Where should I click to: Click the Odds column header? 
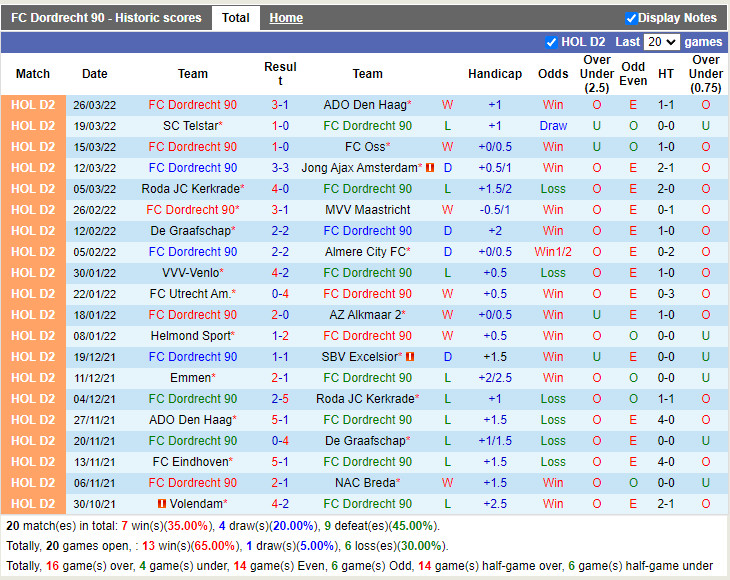tap(553, 74)
